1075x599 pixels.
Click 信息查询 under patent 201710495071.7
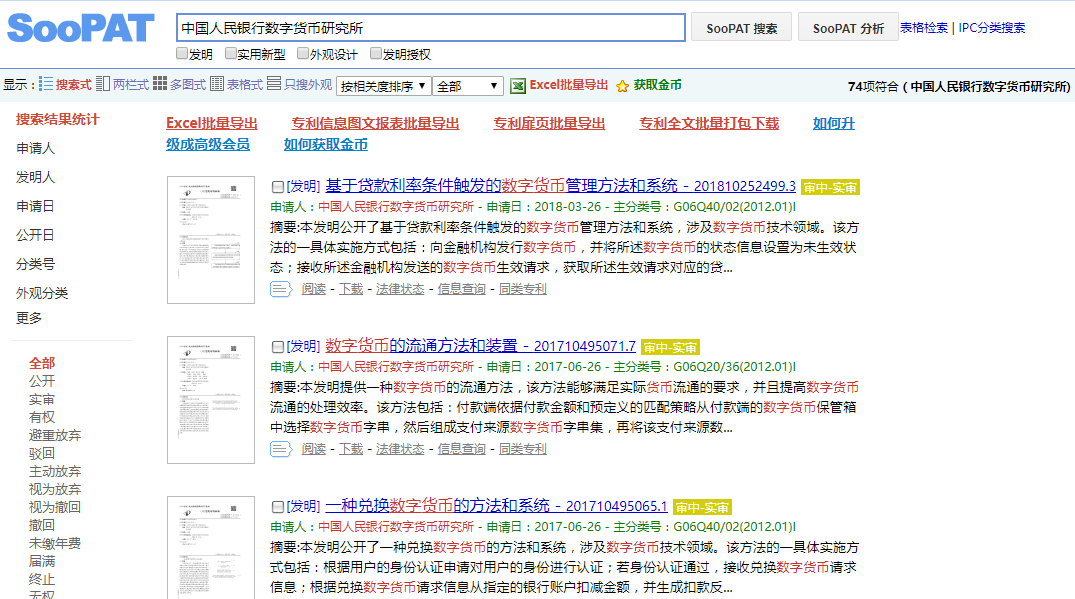tap(461, 449)
